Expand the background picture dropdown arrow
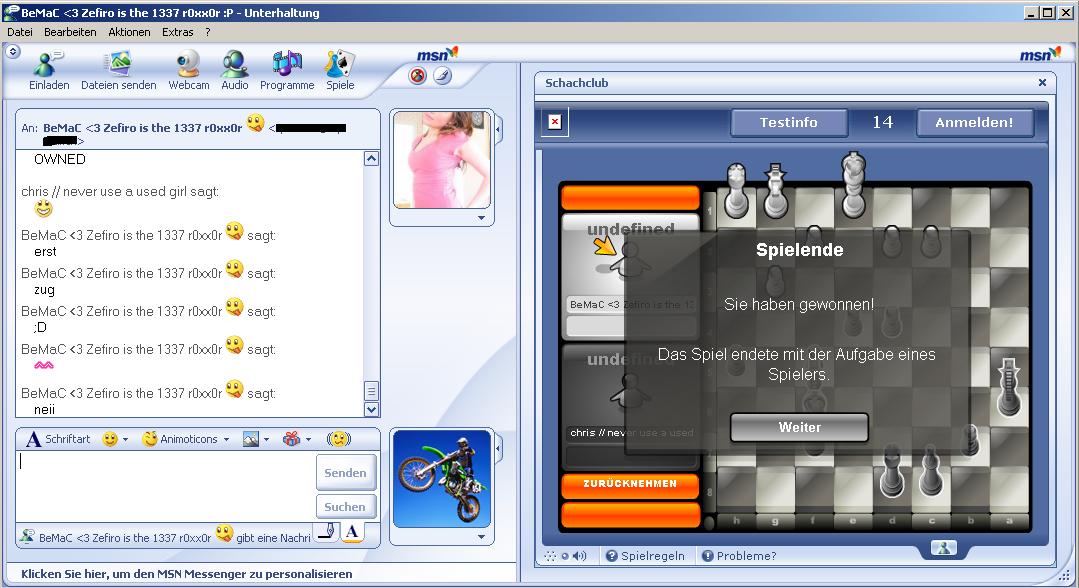1079x588 pixels. (266, 439)
